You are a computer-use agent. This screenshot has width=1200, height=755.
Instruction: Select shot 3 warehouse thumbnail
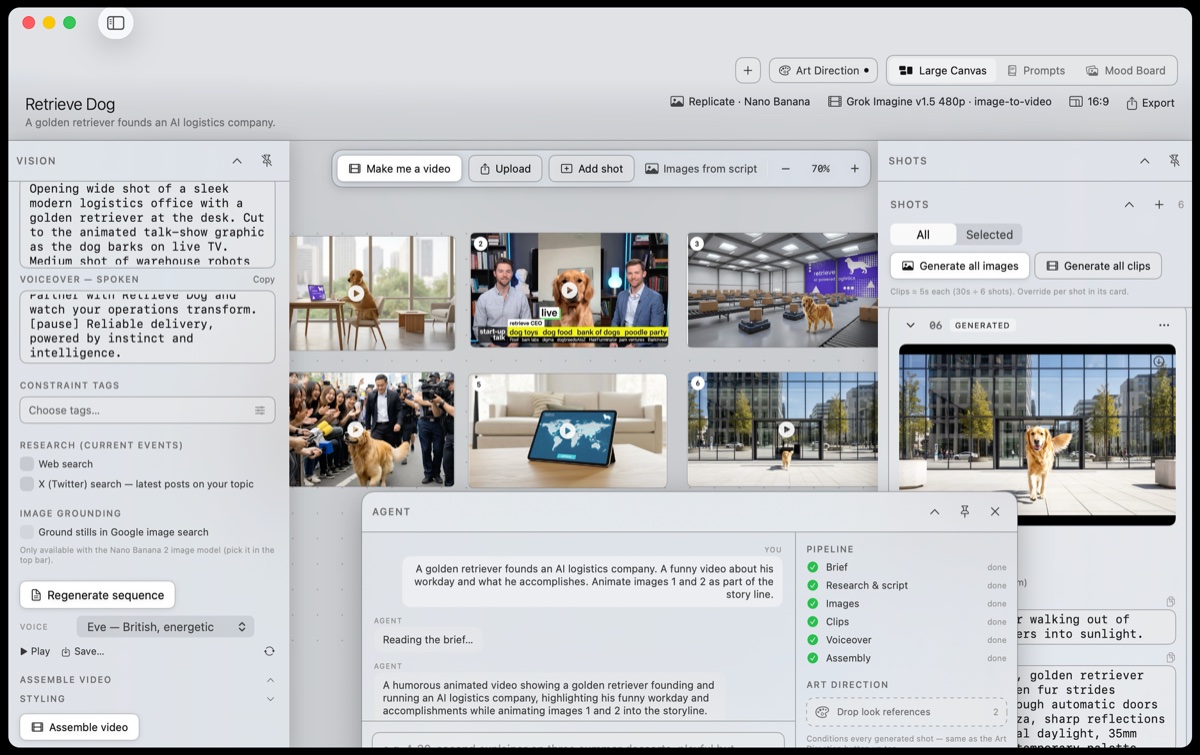782,291
